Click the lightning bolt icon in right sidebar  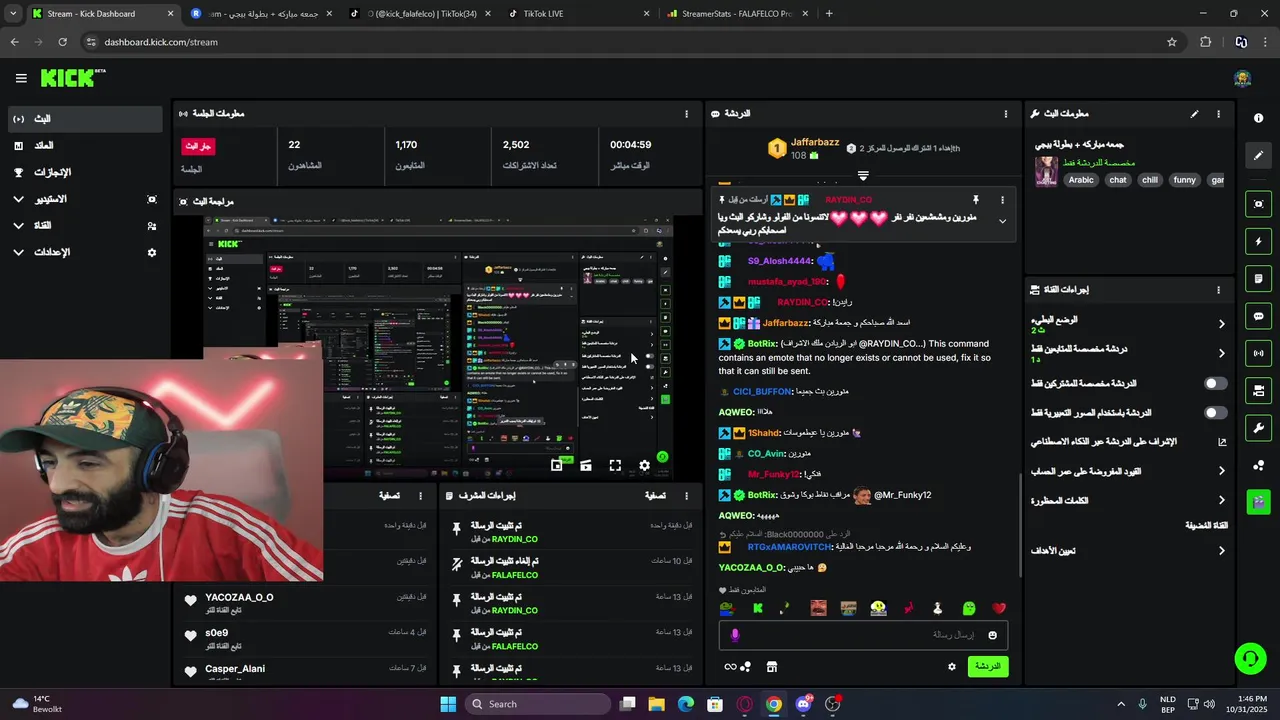tap(1258, 241)
